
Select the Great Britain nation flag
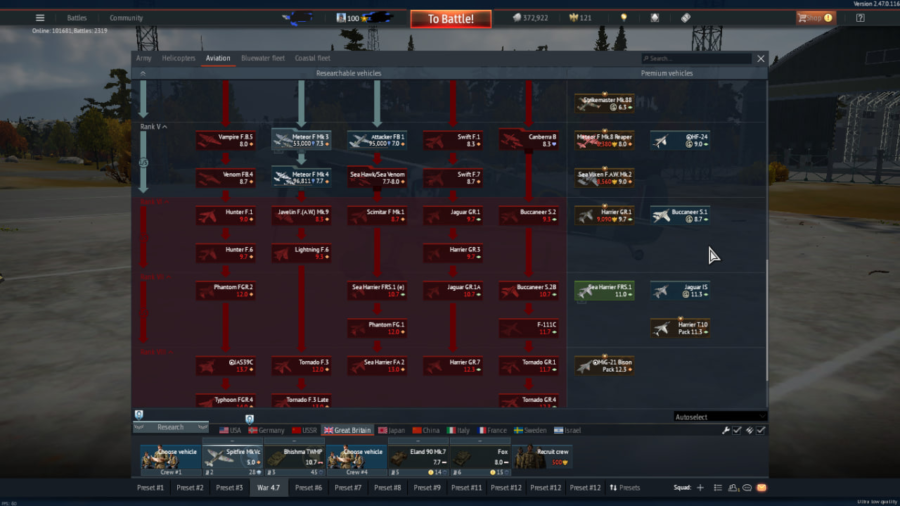[348, 430]
